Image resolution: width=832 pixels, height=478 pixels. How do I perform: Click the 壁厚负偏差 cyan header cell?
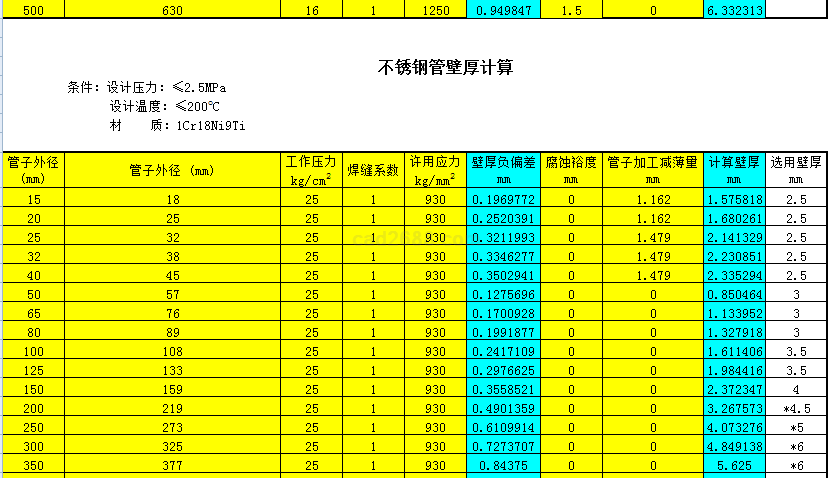pyautogui.click(x=503, y=170)
